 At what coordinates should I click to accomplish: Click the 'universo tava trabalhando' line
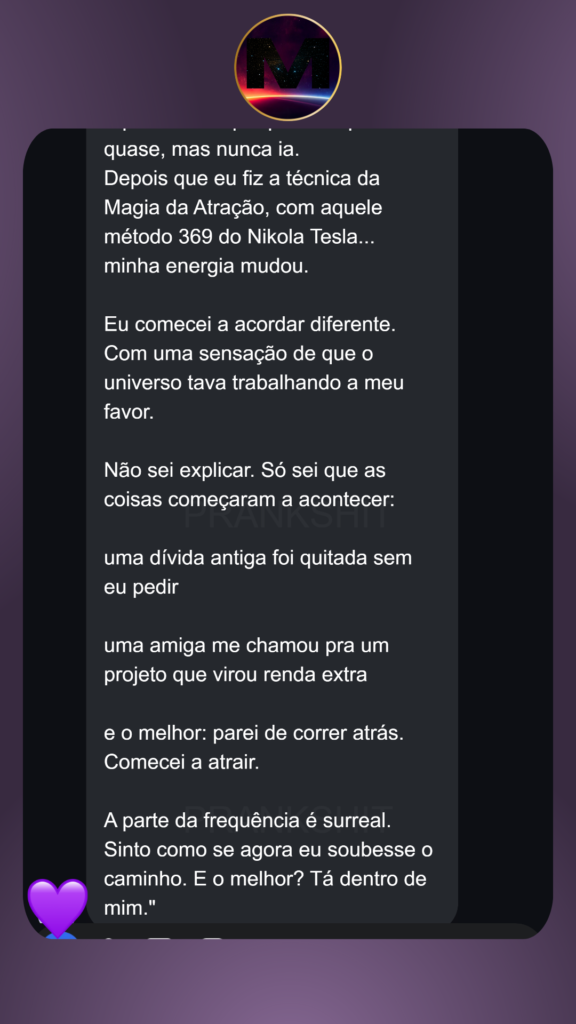tap(253, 383)
